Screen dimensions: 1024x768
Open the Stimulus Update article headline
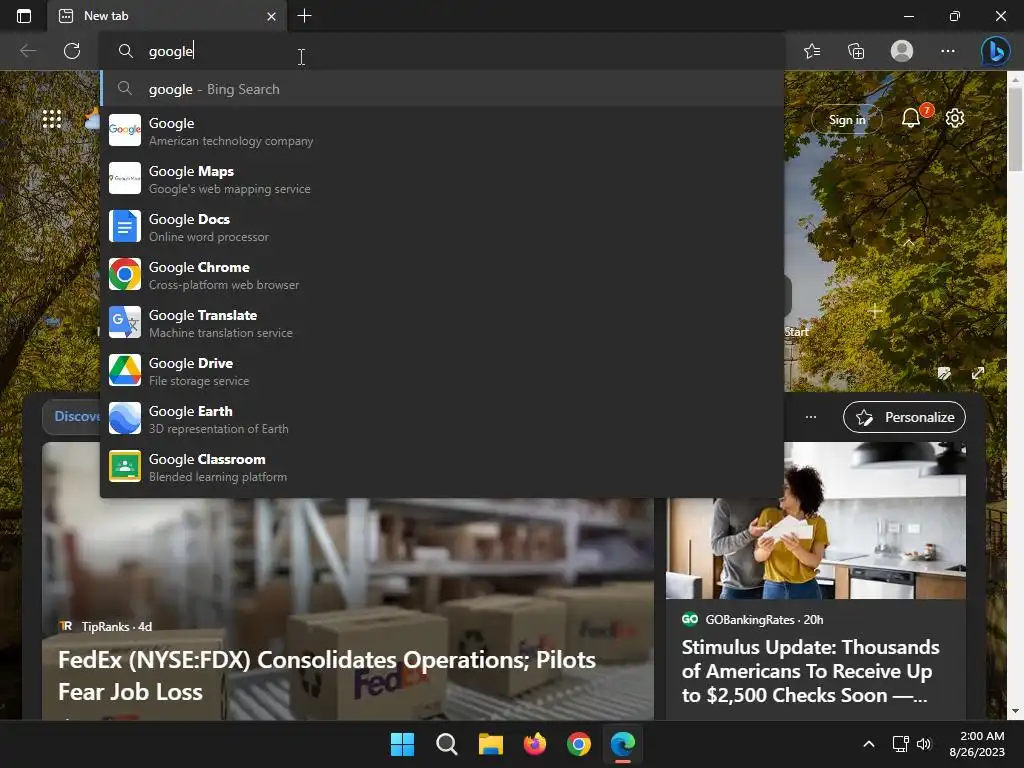point(810,671)
